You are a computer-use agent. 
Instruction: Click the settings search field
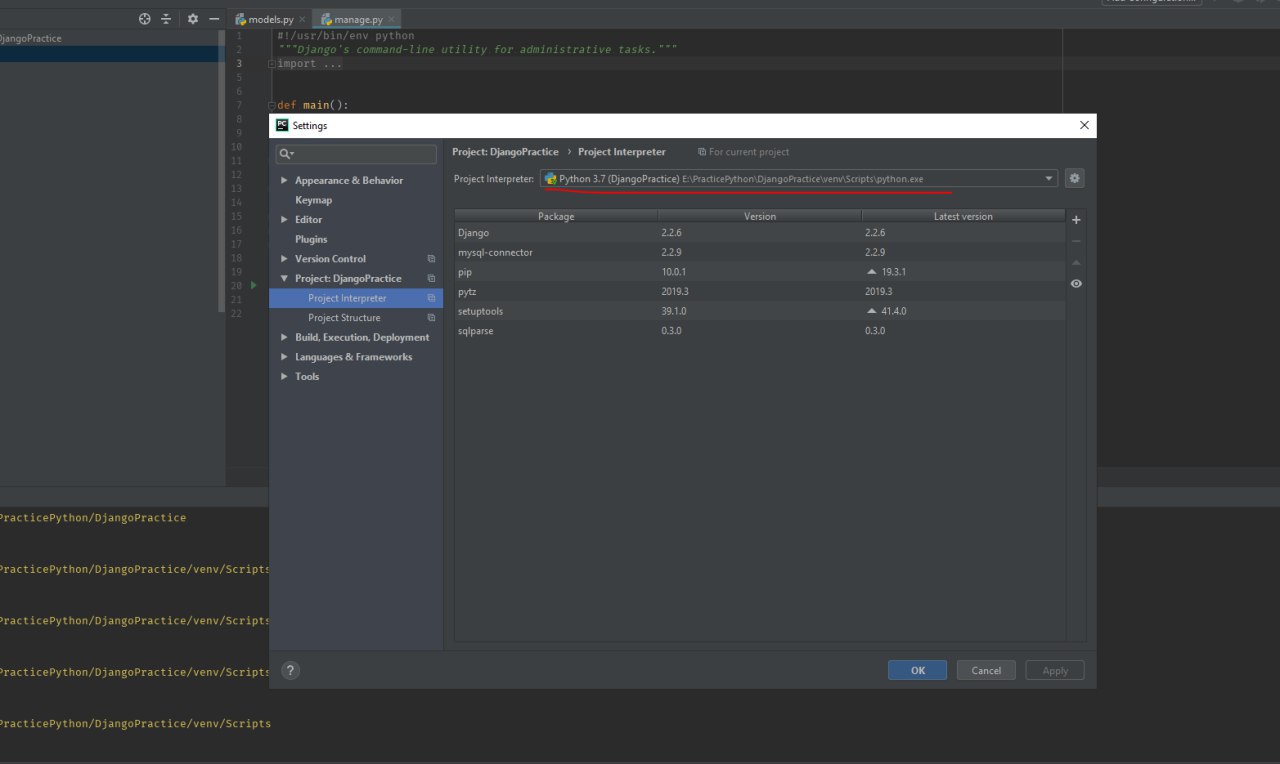[356, 154]
